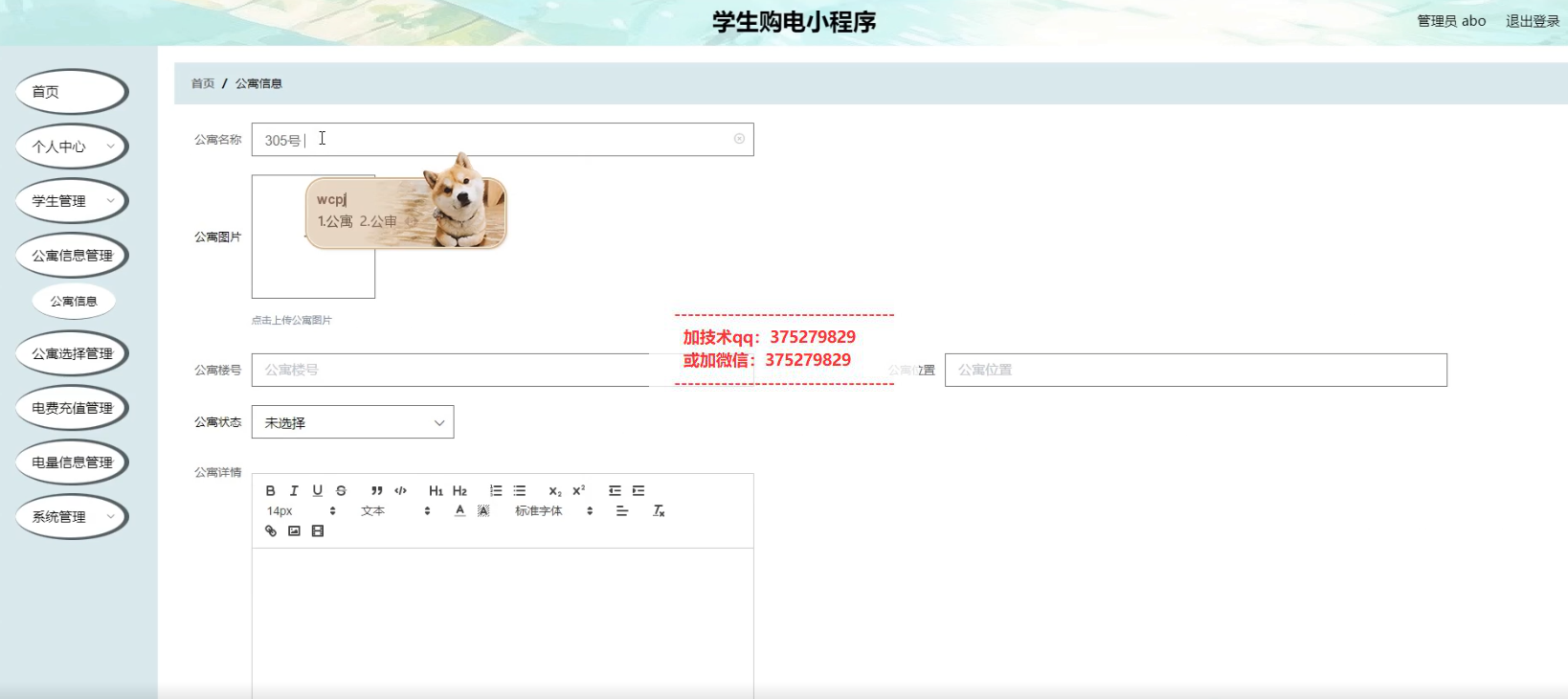1568x699 pixels.
Task: Focus the 公寓位置 input field
Action: click(1196, 370)
